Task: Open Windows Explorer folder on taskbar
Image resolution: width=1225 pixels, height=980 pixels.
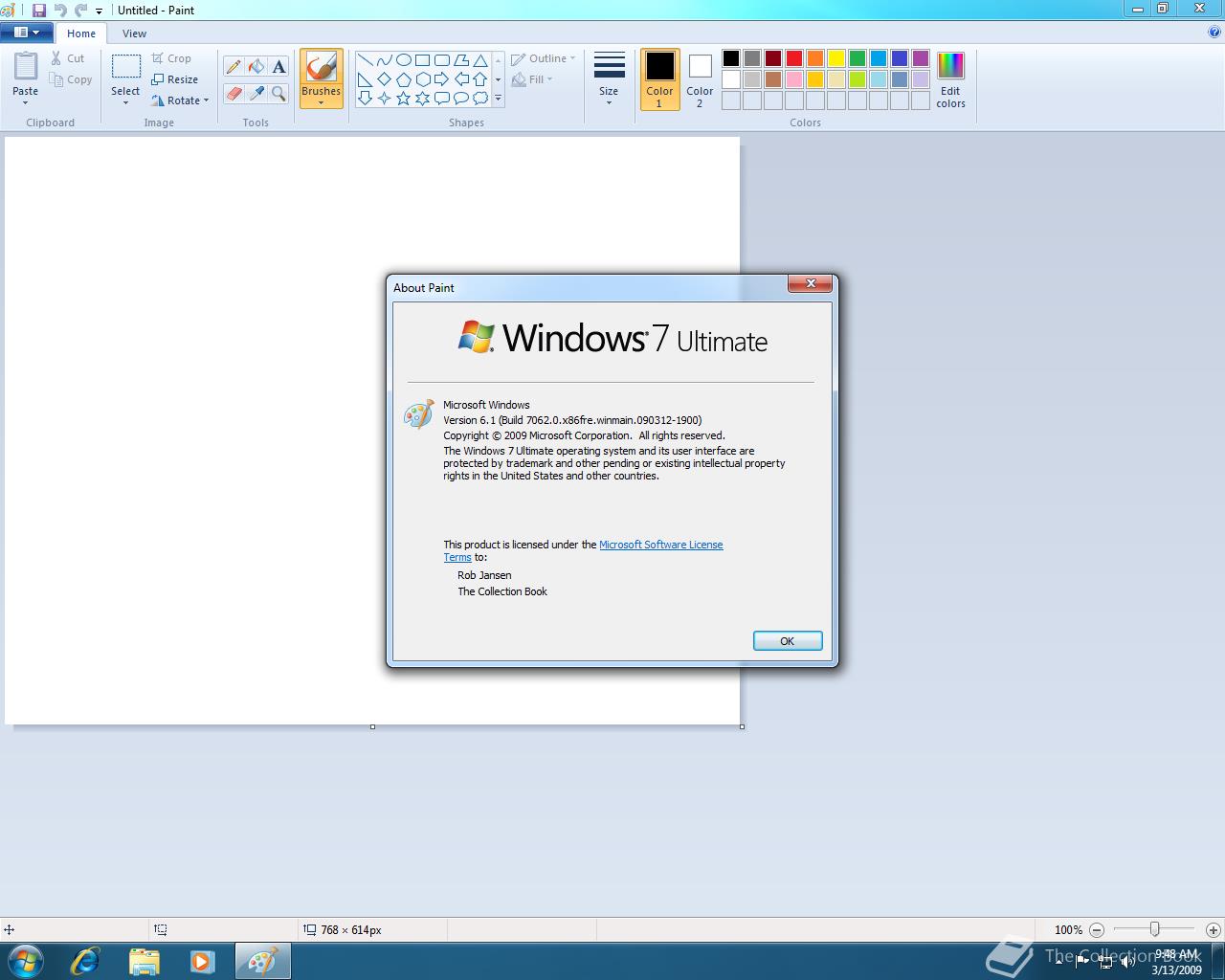Action: pyautogui.click(x=144, y=961)
